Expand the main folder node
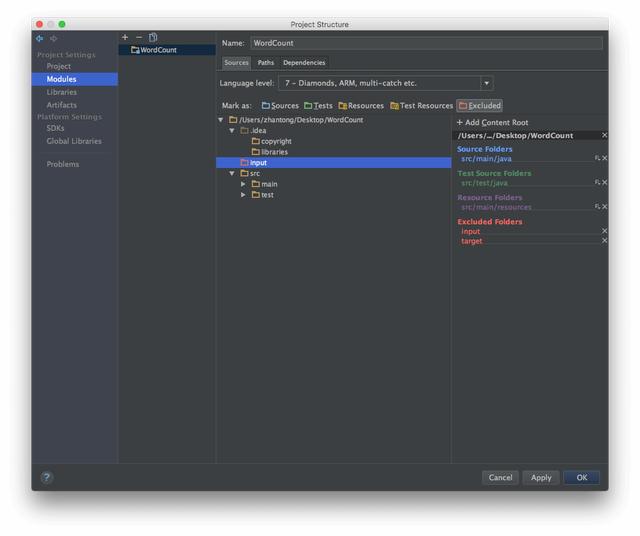640x536 pixels. coord(243,184)
